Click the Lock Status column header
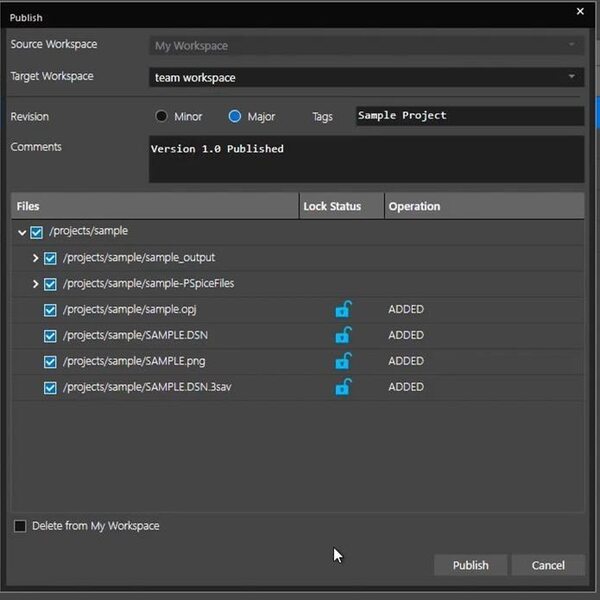Screen dimensions: 600x600 (342, 206)
